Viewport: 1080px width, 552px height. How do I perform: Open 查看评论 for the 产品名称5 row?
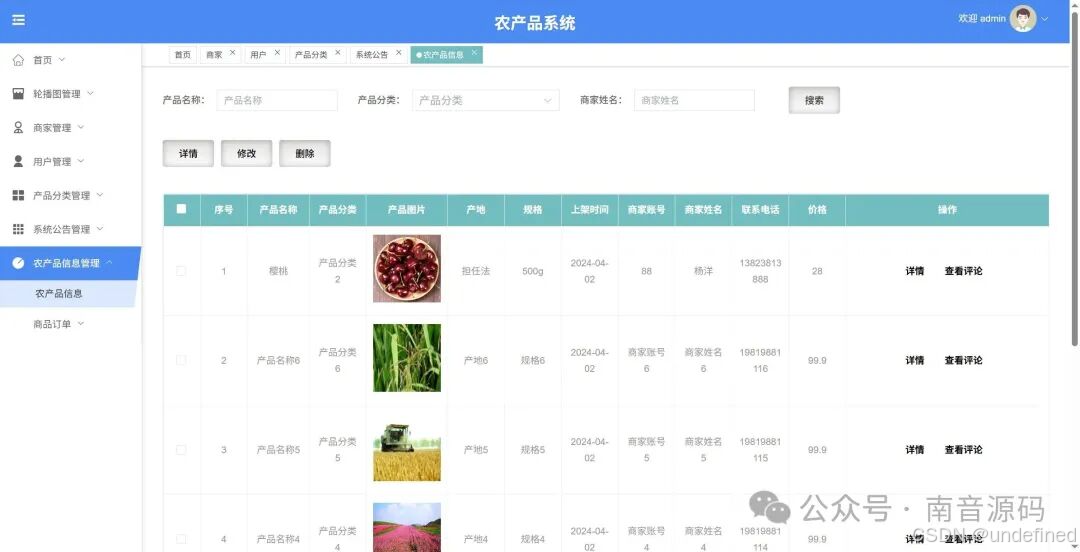pyautogui.click(x=964, y=450)
